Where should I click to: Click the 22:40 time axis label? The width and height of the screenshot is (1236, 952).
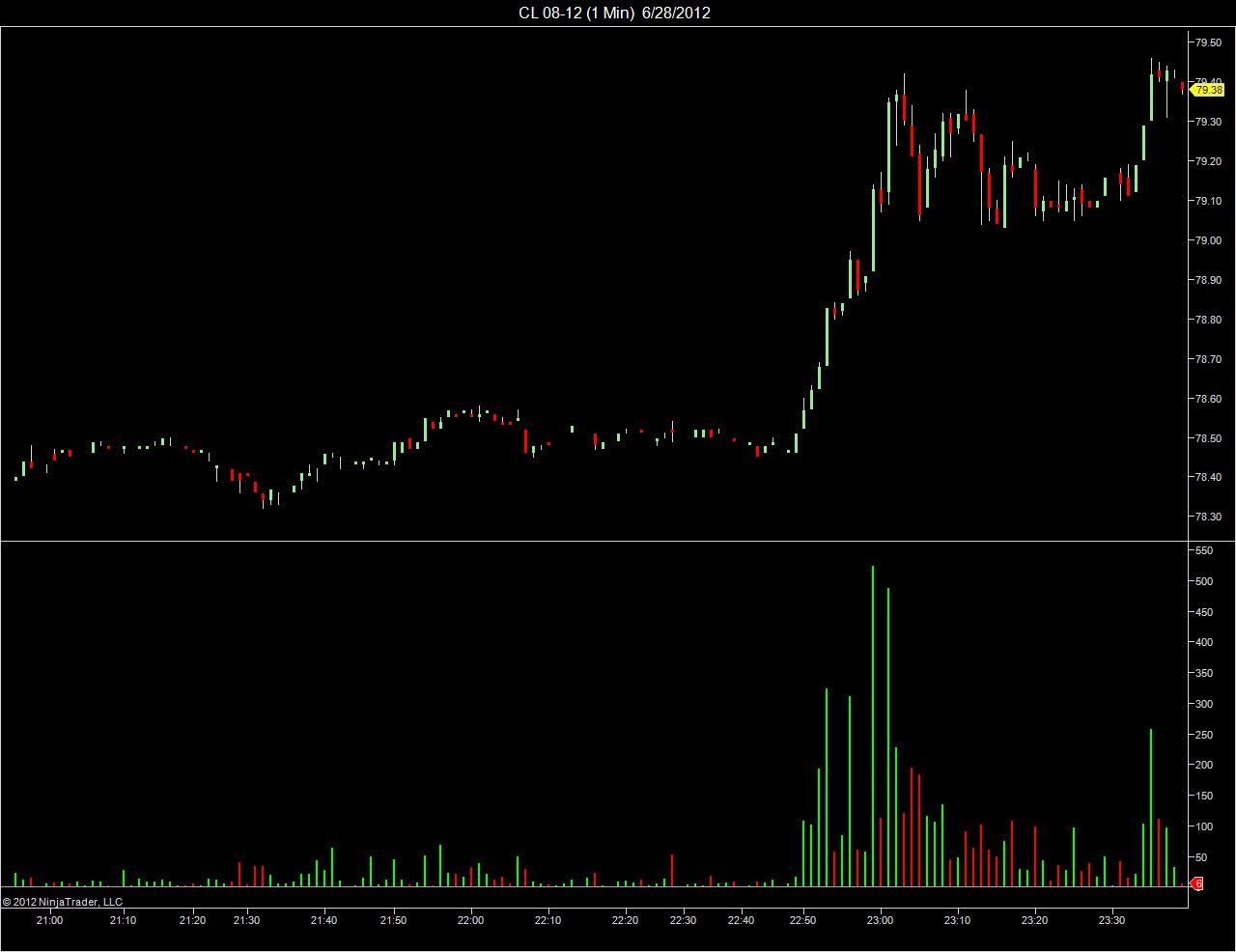click(742, 920)
